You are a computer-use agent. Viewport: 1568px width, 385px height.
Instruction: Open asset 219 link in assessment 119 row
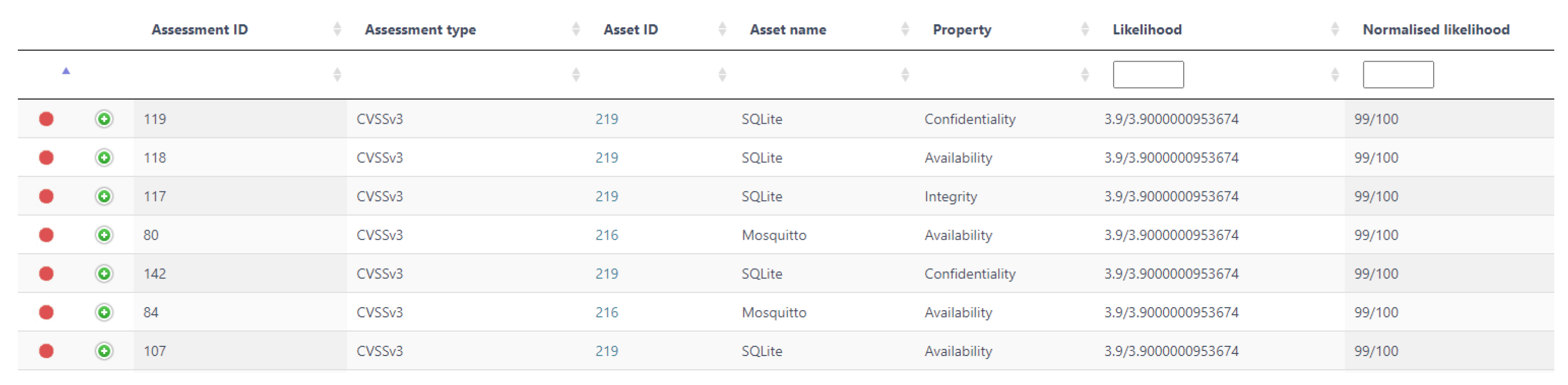click(x=606, y=119)
